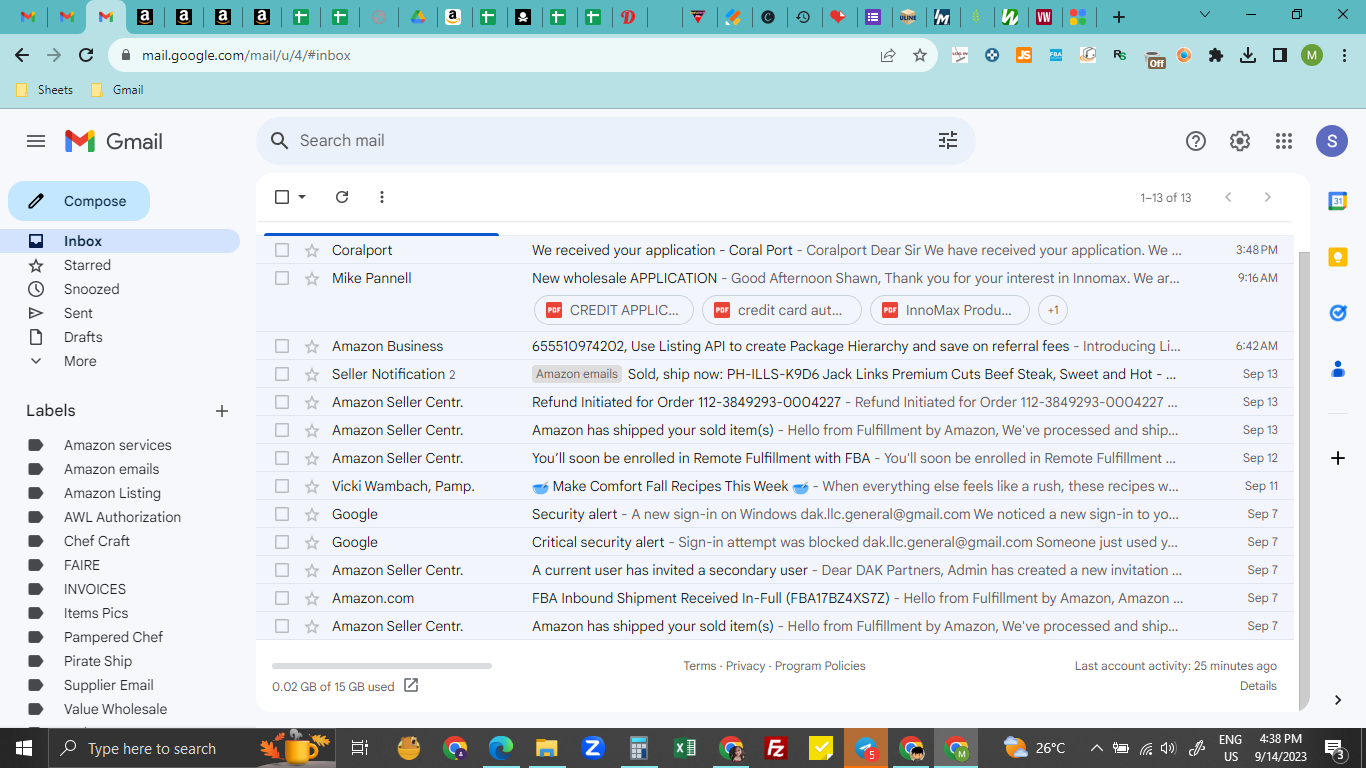This screenshot has height=768, width=1366.
Task: Open the Inbox folder
Action: [x=120, y=241]
